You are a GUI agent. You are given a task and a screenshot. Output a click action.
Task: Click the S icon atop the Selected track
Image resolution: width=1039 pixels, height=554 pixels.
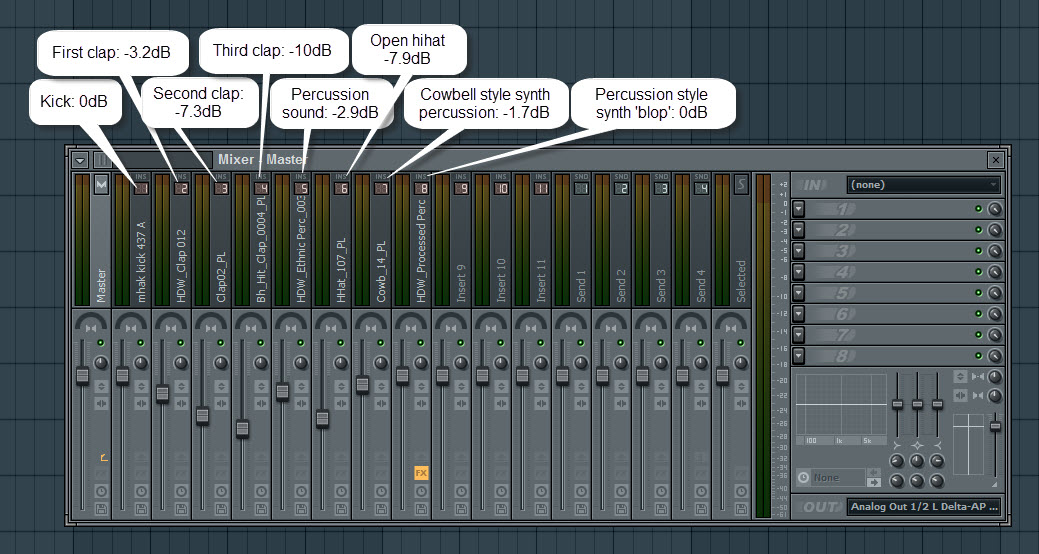741,184
